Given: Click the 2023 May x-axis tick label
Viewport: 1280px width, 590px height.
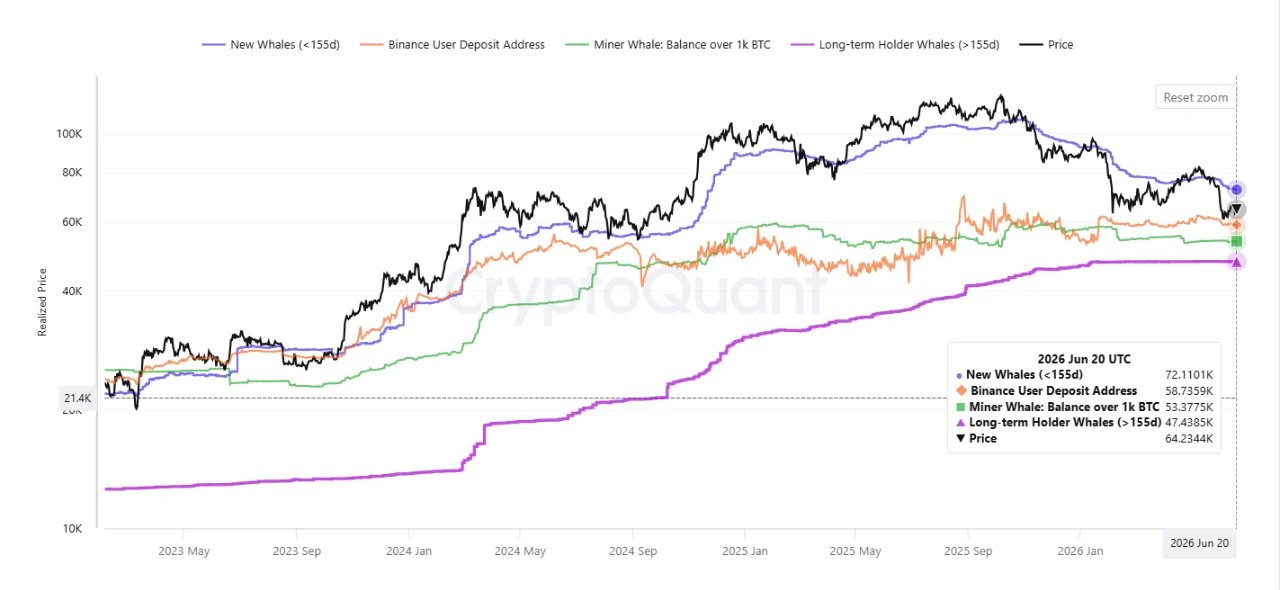Looking at the screenshot, I should [184, 550].
